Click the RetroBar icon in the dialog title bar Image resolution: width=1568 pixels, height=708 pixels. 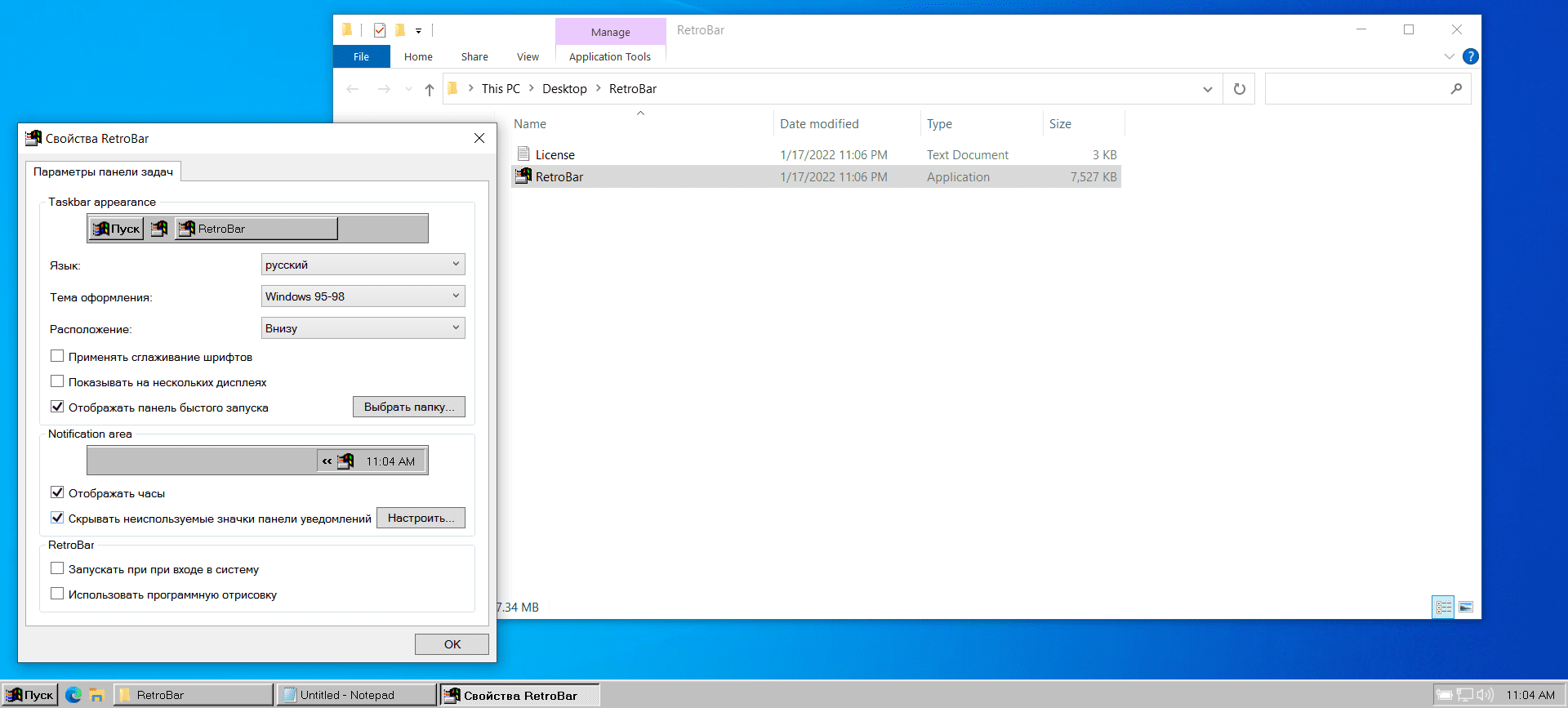(x=33, y=138)
